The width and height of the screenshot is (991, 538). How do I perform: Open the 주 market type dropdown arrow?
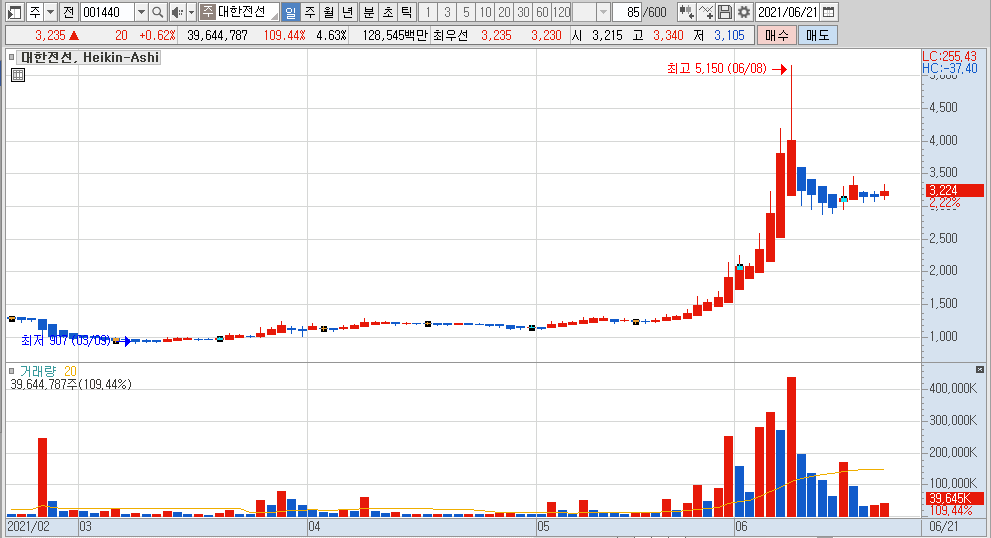tap(51, 11)
